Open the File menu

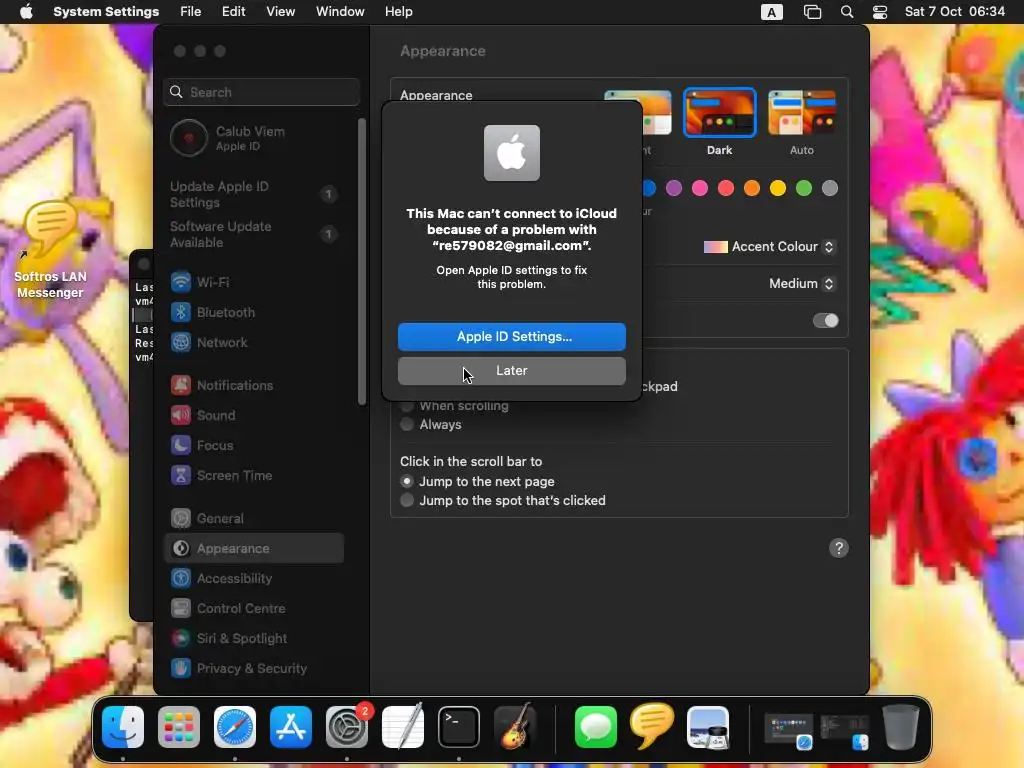(x=191, y=12)
